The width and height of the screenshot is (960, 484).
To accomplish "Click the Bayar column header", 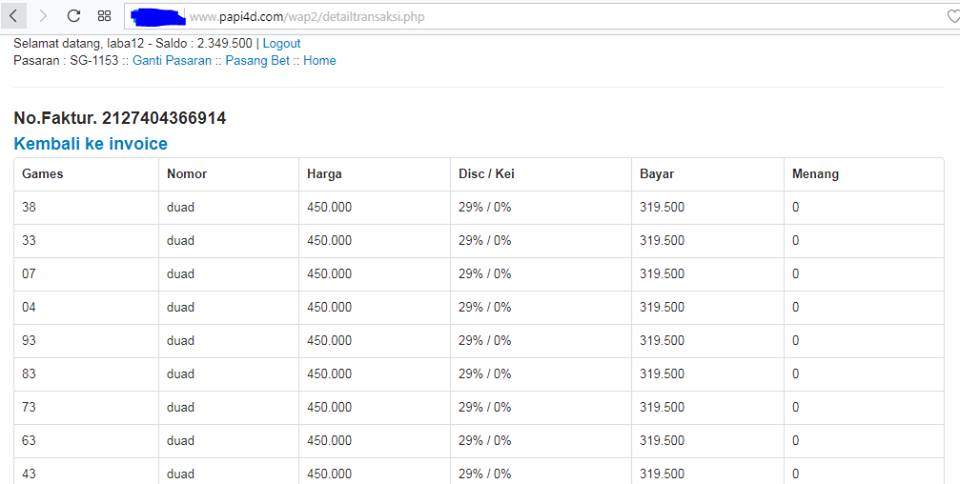I will click(x=657, y=174).
